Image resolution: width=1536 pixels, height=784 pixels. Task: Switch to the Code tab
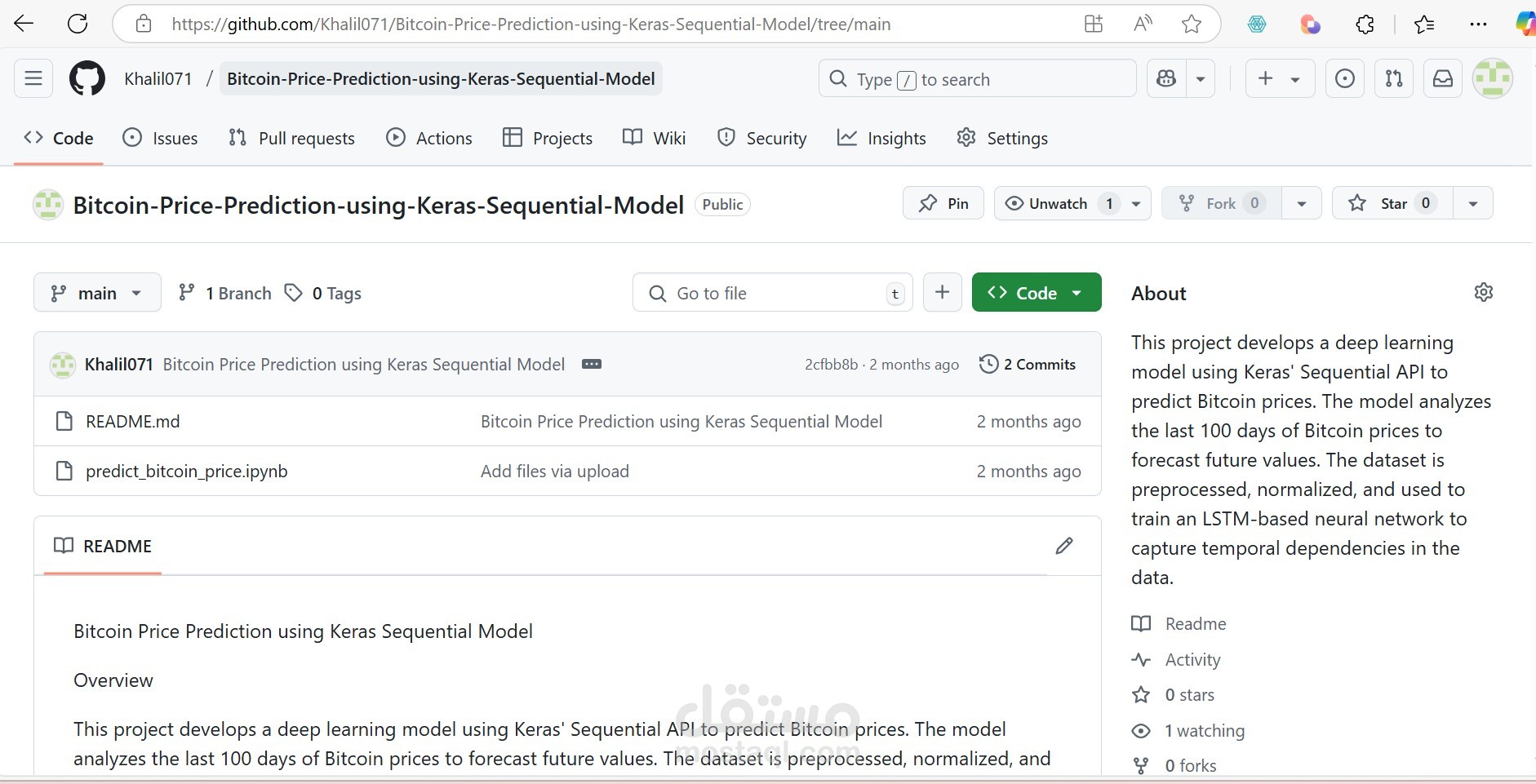point(59,138)
